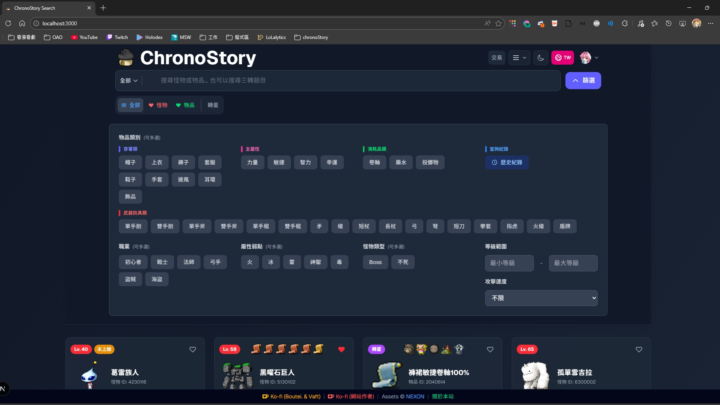
Task: Click the 最小等級 level input field
Action: click(509, 263)
